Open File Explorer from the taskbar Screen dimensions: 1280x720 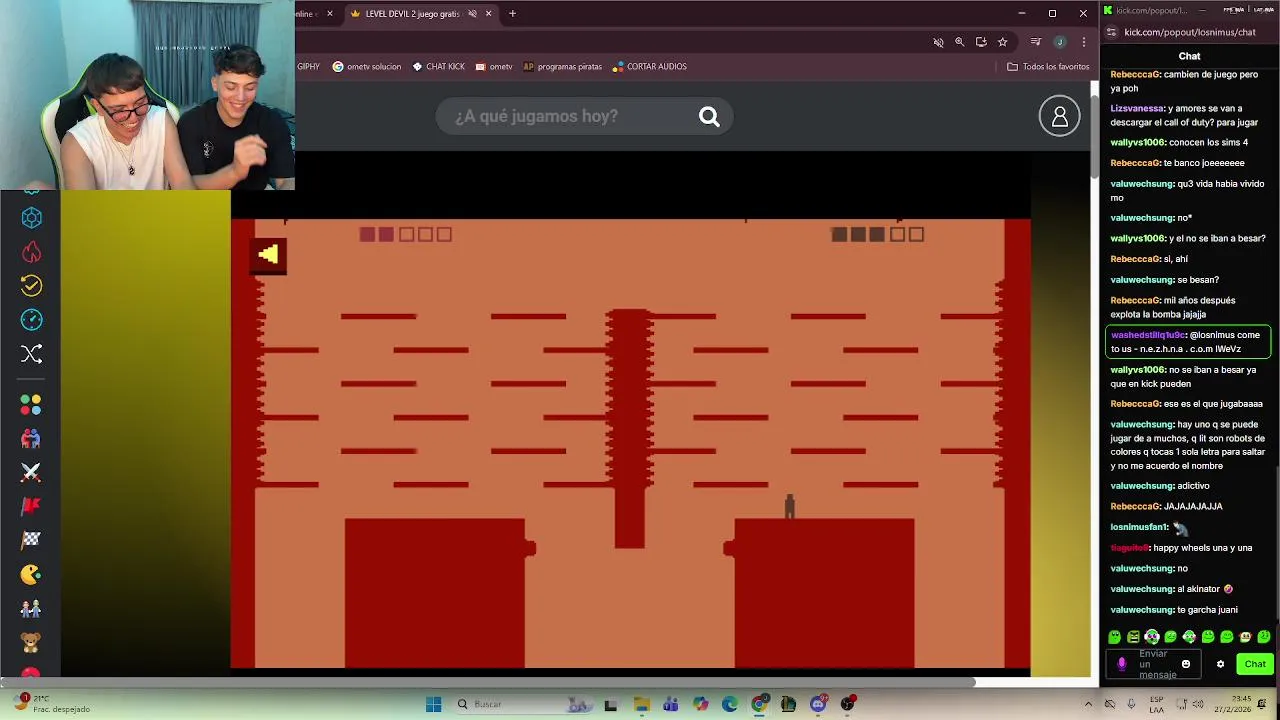[x=641, y=704]
